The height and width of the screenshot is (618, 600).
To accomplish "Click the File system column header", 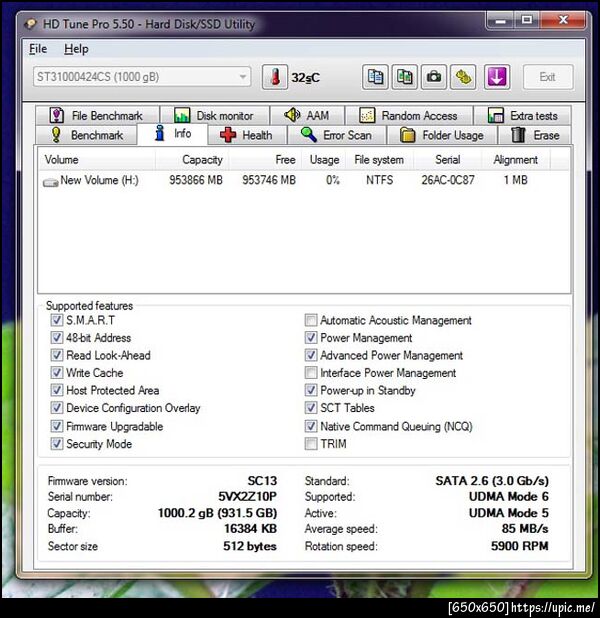I will [379, 160].
